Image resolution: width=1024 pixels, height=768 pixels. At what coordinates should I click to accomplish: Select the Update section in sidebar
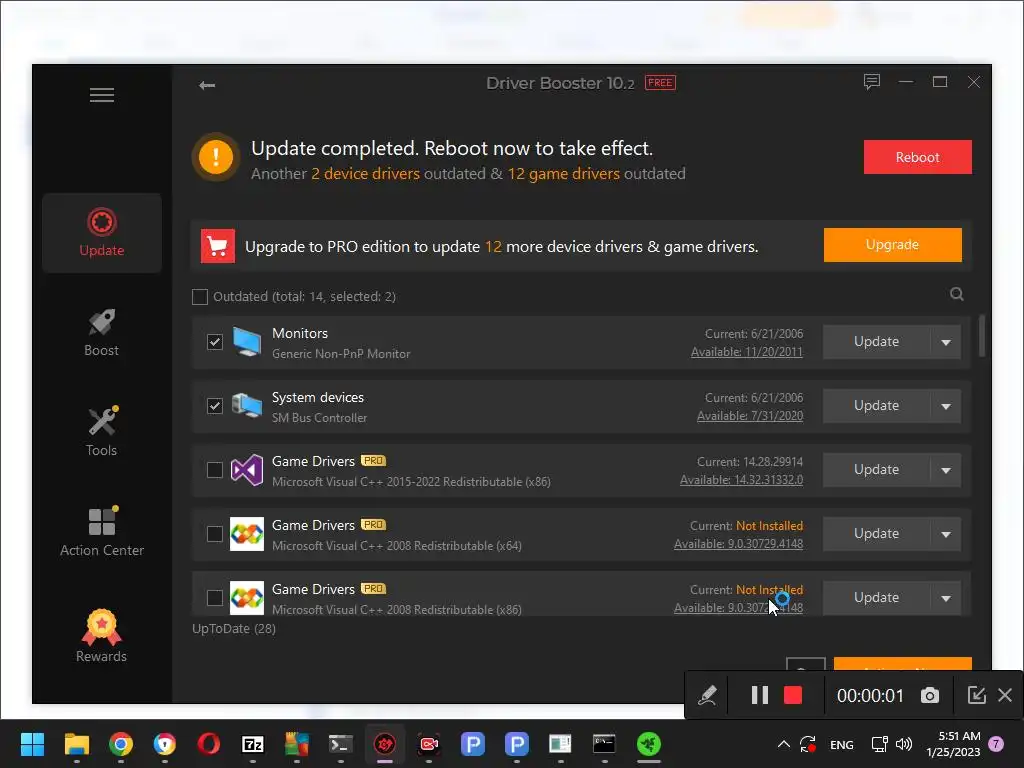coord(102,232)
